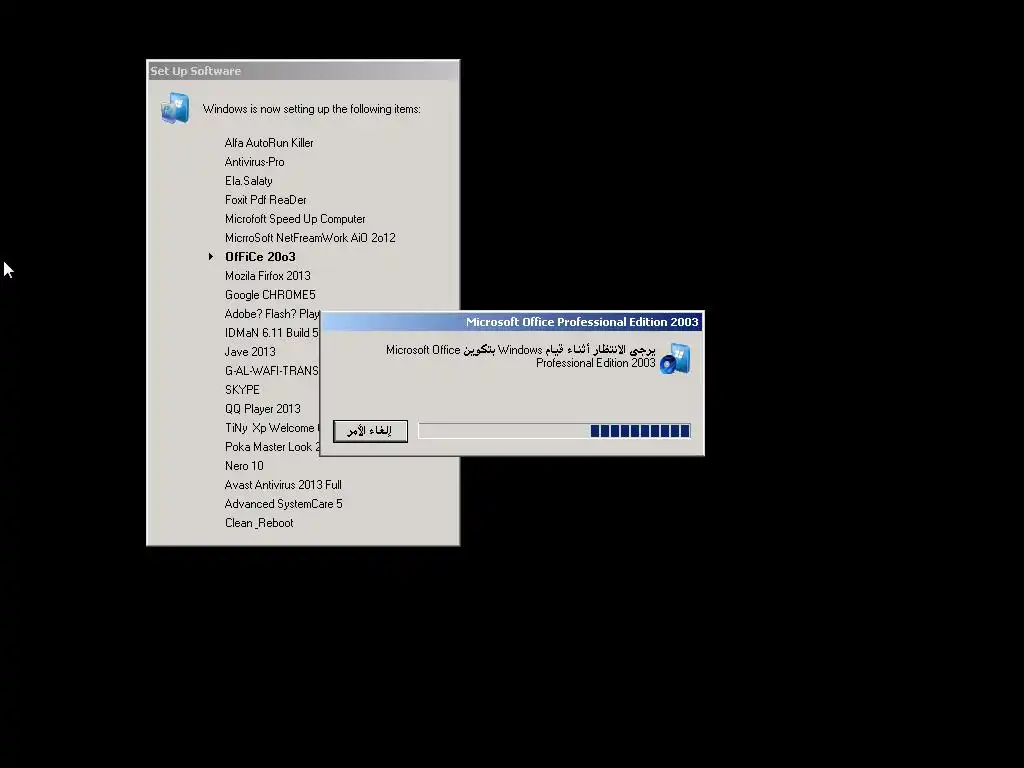The height and width of the screenshot is (768, 1024).
Task: Select Poka Master Look entry
Action: [x=272, y=447]
